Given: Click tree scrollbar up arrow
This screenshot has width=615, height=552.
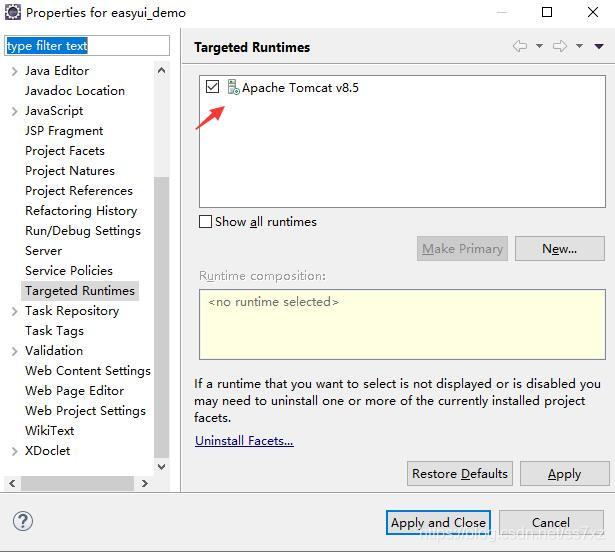Looking at the screenshot, I should tap(161, 71).
